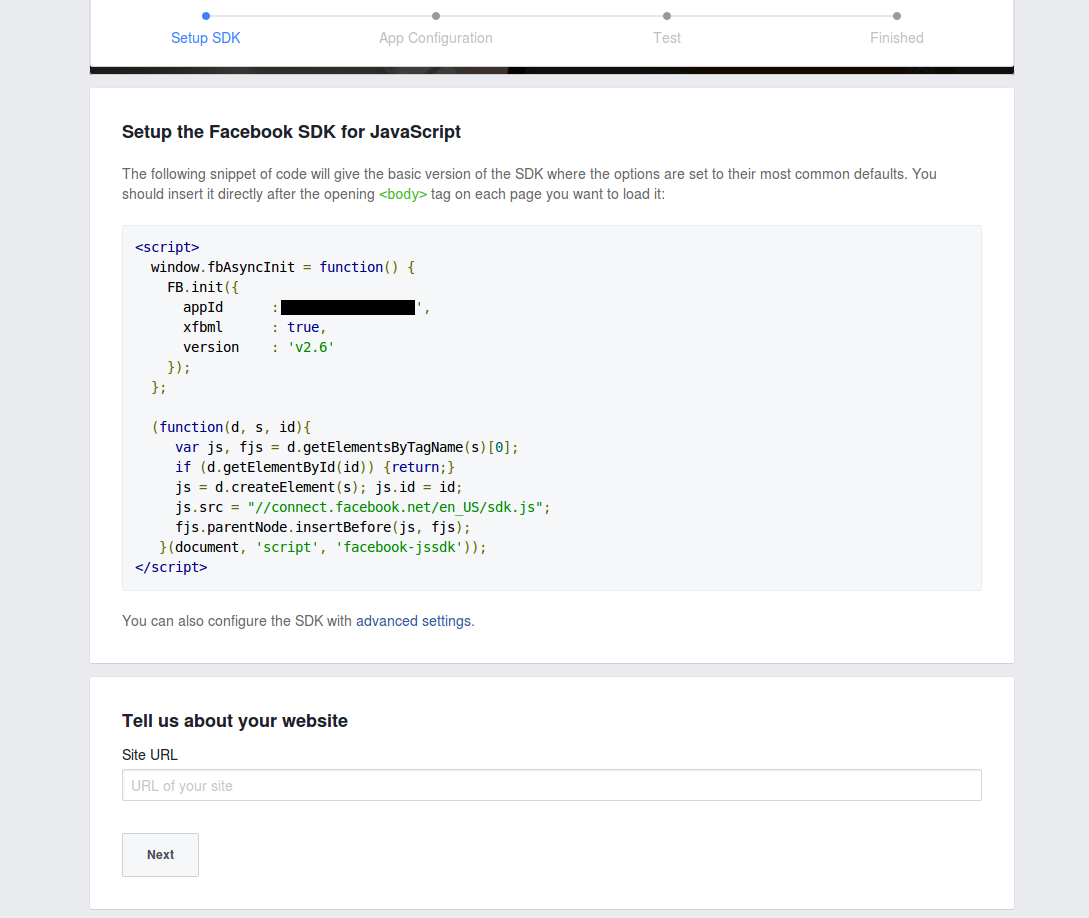Image resolution: width=1089 pixels, height=918 pixels.
Task: Click the 'Setup the Facebook SDK for JavaScript' heading
Action: pos(292,132)
